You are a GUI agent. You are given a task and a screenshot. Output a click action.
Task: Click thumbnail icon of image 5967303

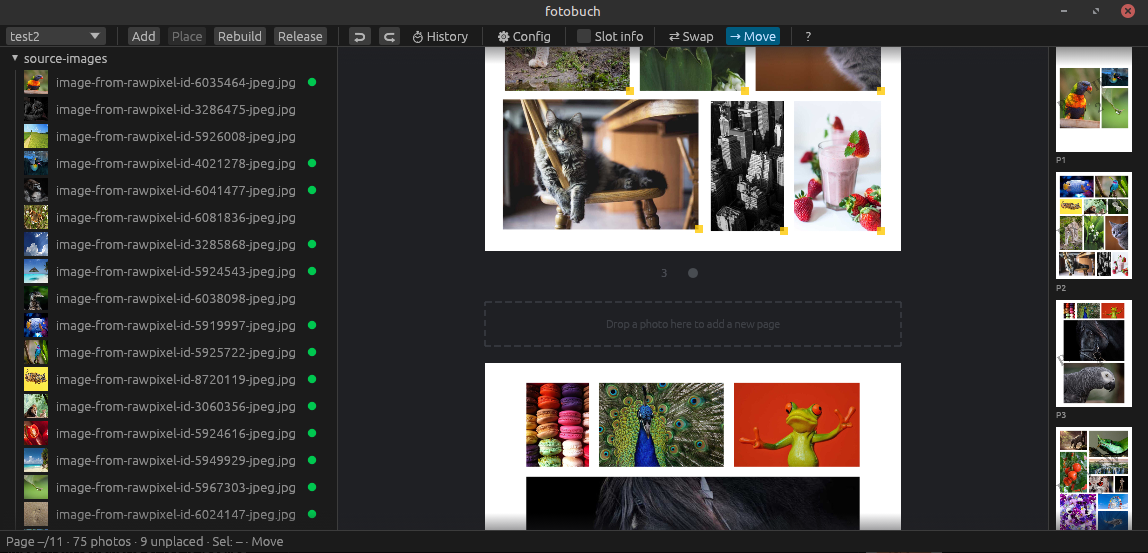(36, 487)
